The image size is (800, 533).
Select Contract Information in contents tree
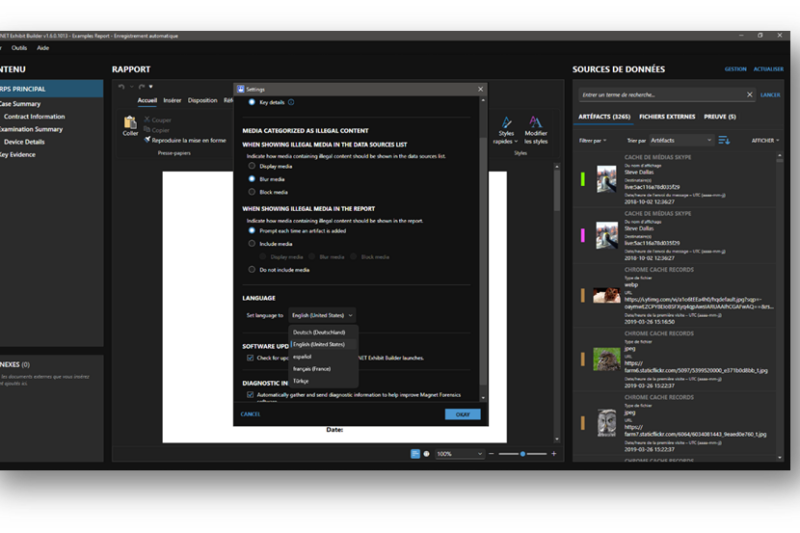(x=34, y=116)
